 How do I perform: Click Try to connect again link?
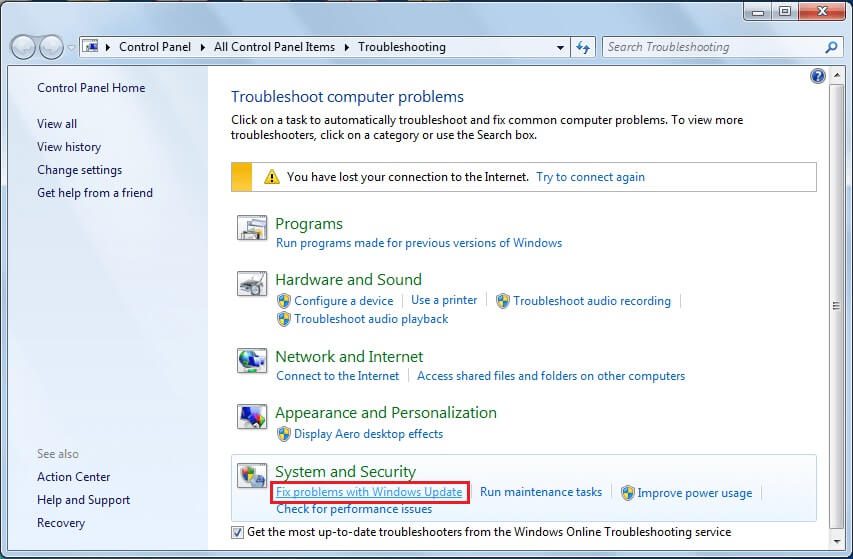590,177
